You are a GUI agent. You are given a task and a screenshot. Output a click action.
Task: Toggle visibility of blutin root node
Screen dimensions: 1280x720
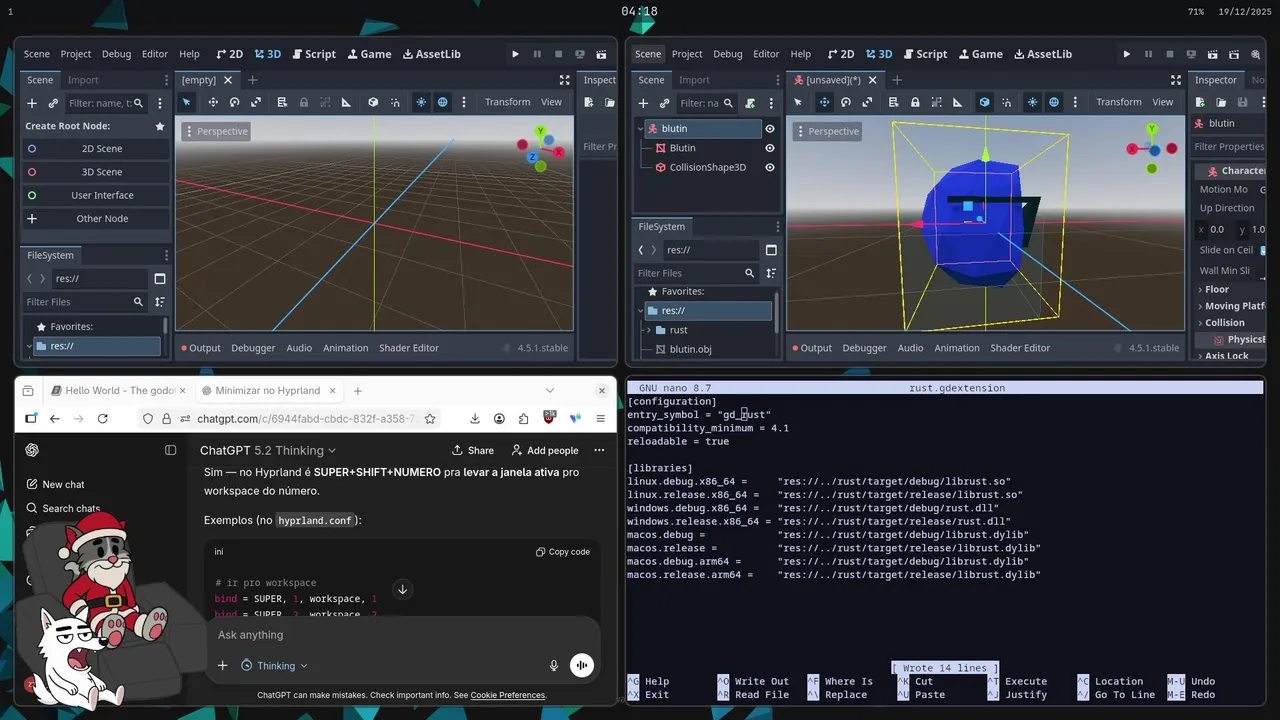click(770, 128)
